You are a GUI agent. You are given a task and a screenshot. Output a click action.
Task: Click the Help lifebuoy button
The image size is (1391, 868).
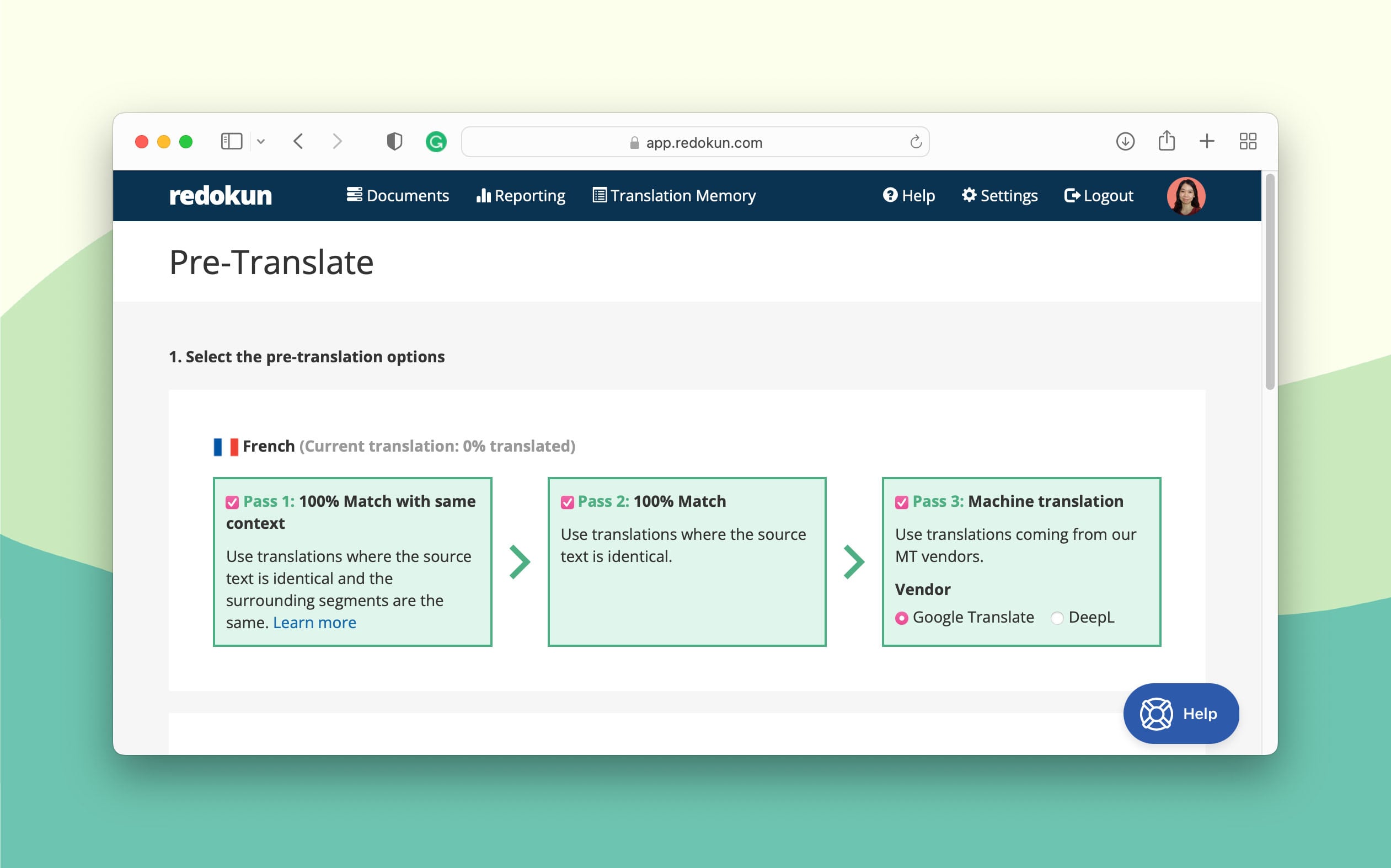pos(1180,713)
